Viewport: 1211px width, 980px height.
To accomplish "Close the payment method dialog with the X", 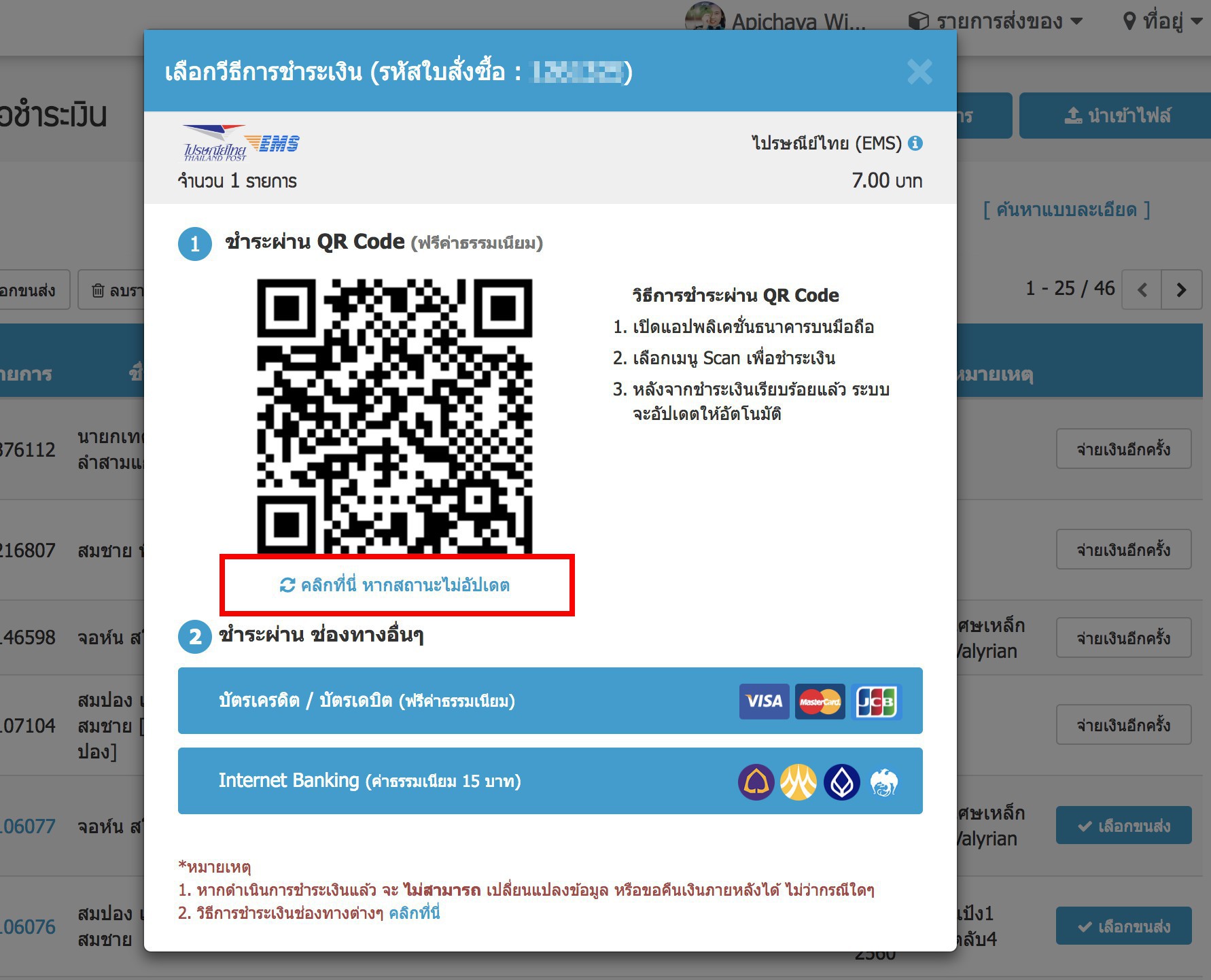I will pos(919,71).
